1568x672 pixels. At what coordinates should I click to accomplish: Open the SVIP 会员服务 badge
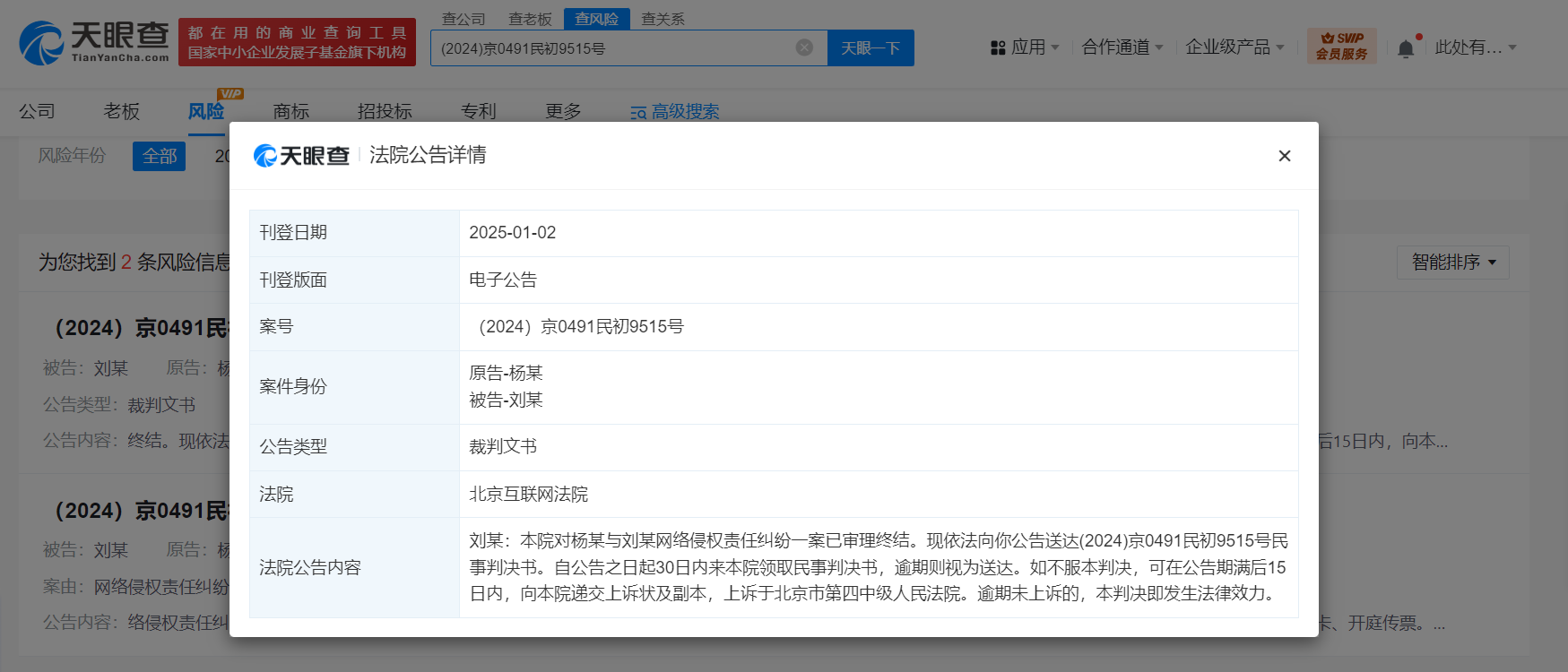[x=1341, y=47]
